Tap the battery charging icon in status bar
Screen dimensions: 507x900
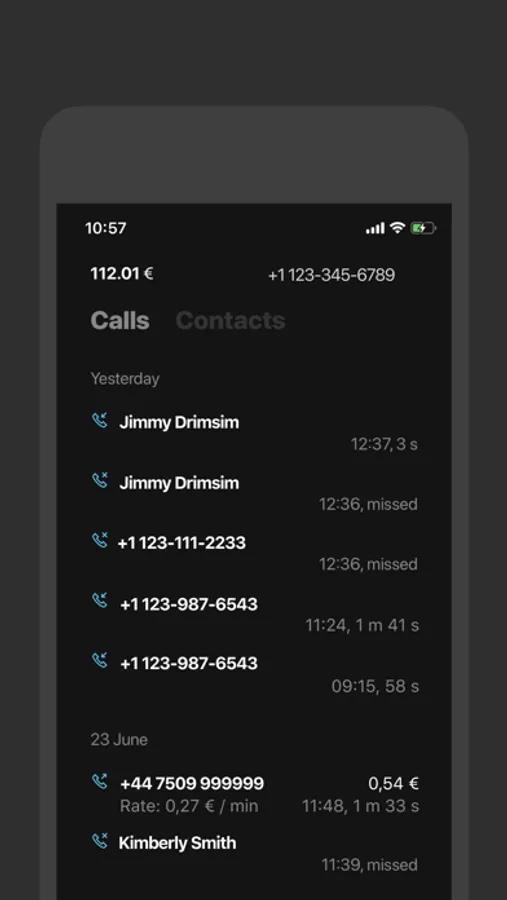pyautogui.click(x=423, y=228)
